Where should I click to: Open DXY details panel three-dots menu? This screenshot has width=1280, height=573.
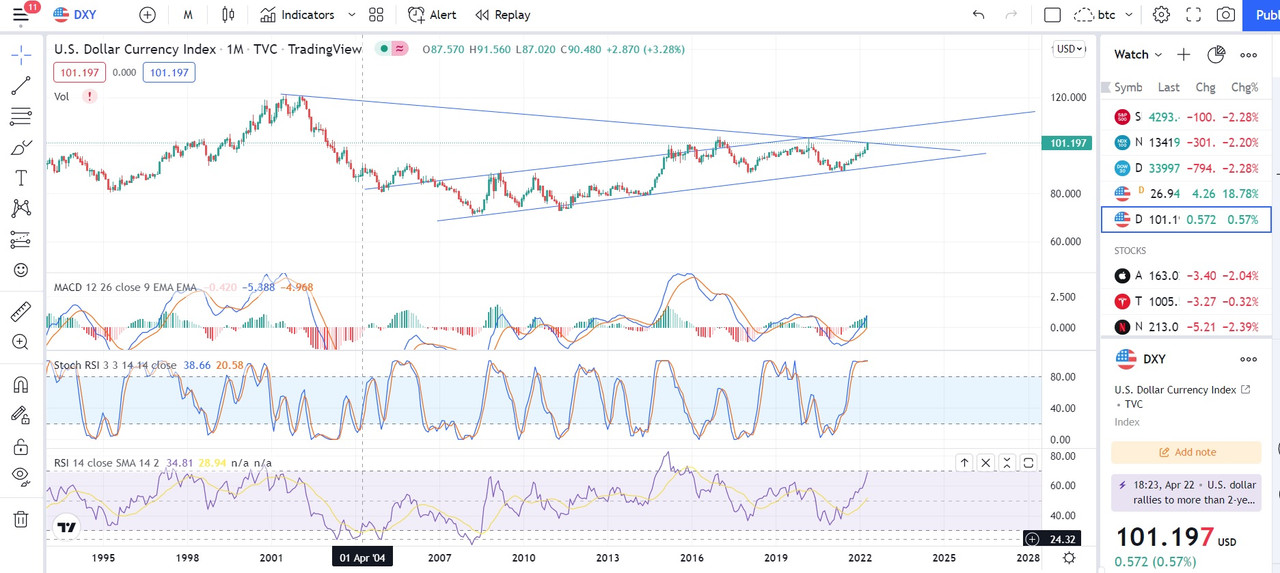coord(1249,359)
